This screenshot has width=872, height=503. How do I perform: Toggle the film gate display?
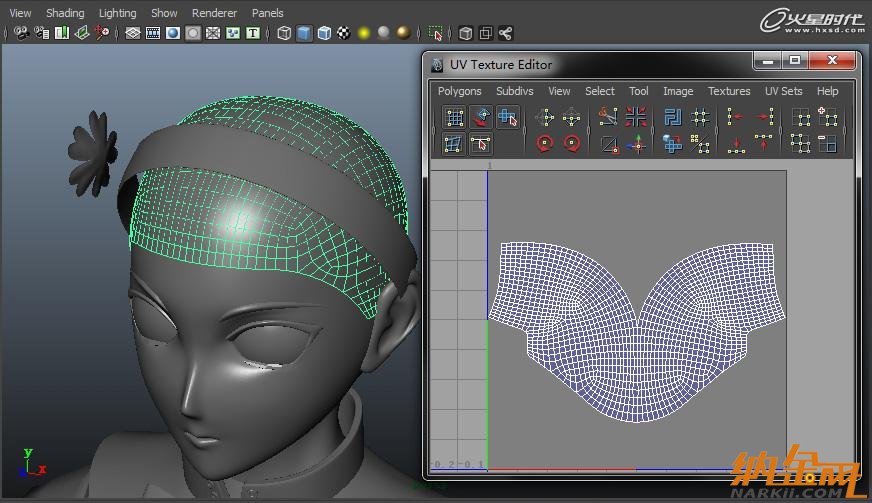pos(152,33)
